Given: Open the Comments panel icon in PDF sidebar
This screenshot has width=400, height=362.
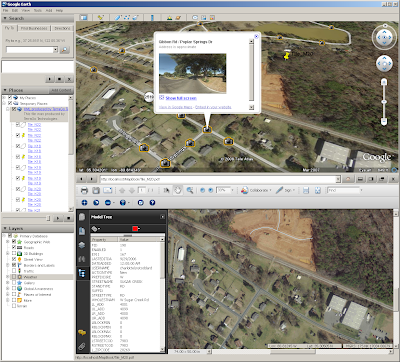Looking at the screenshot, I should click(82, 332).
